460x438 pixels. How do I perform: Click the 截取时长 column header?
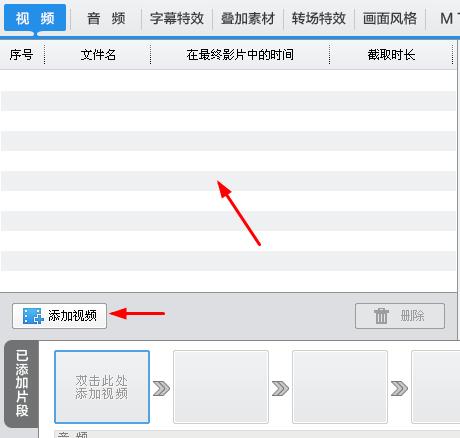point(391,55)
